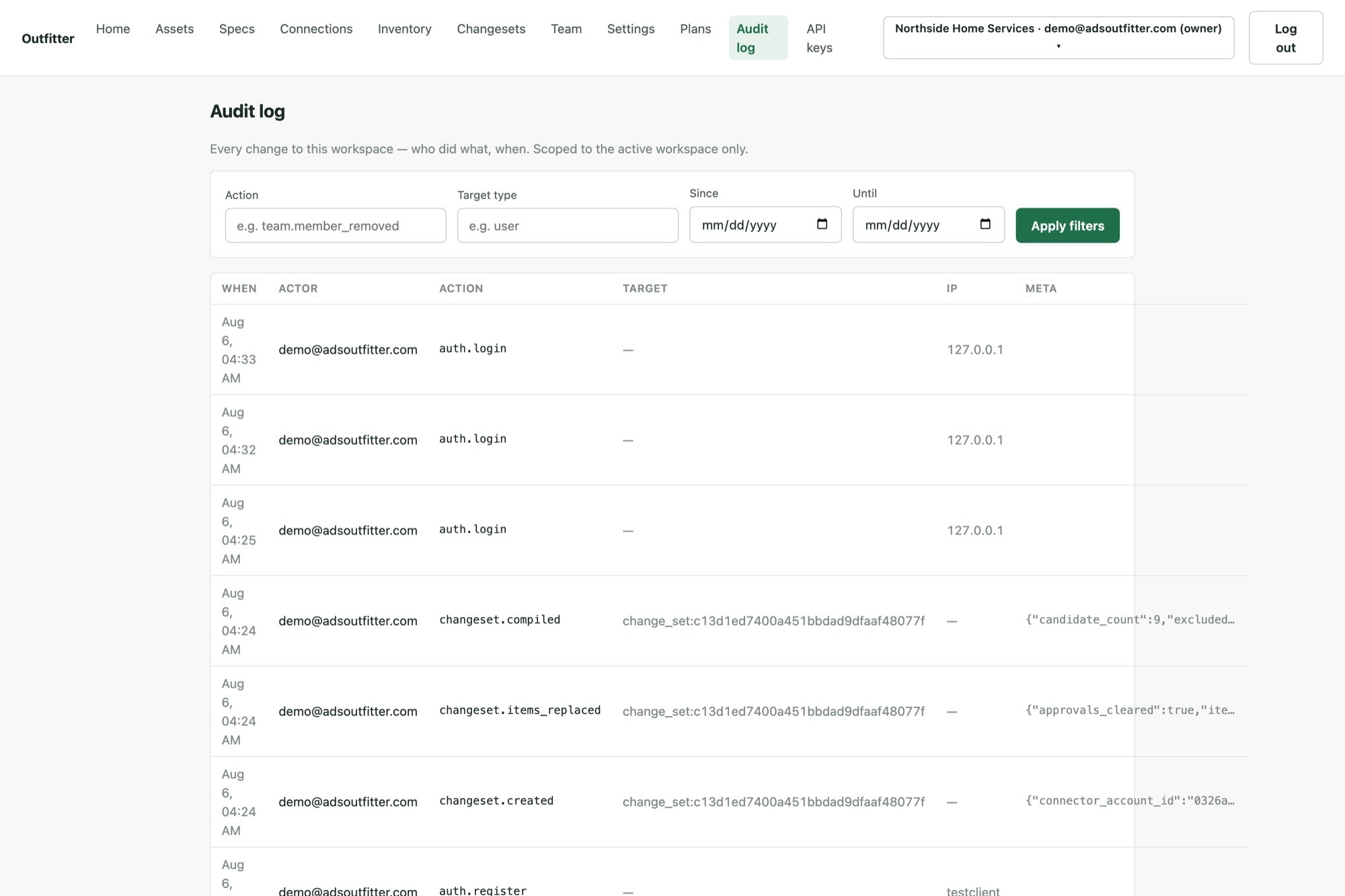
Task: Go to Changesets
Action: [491, 29]
